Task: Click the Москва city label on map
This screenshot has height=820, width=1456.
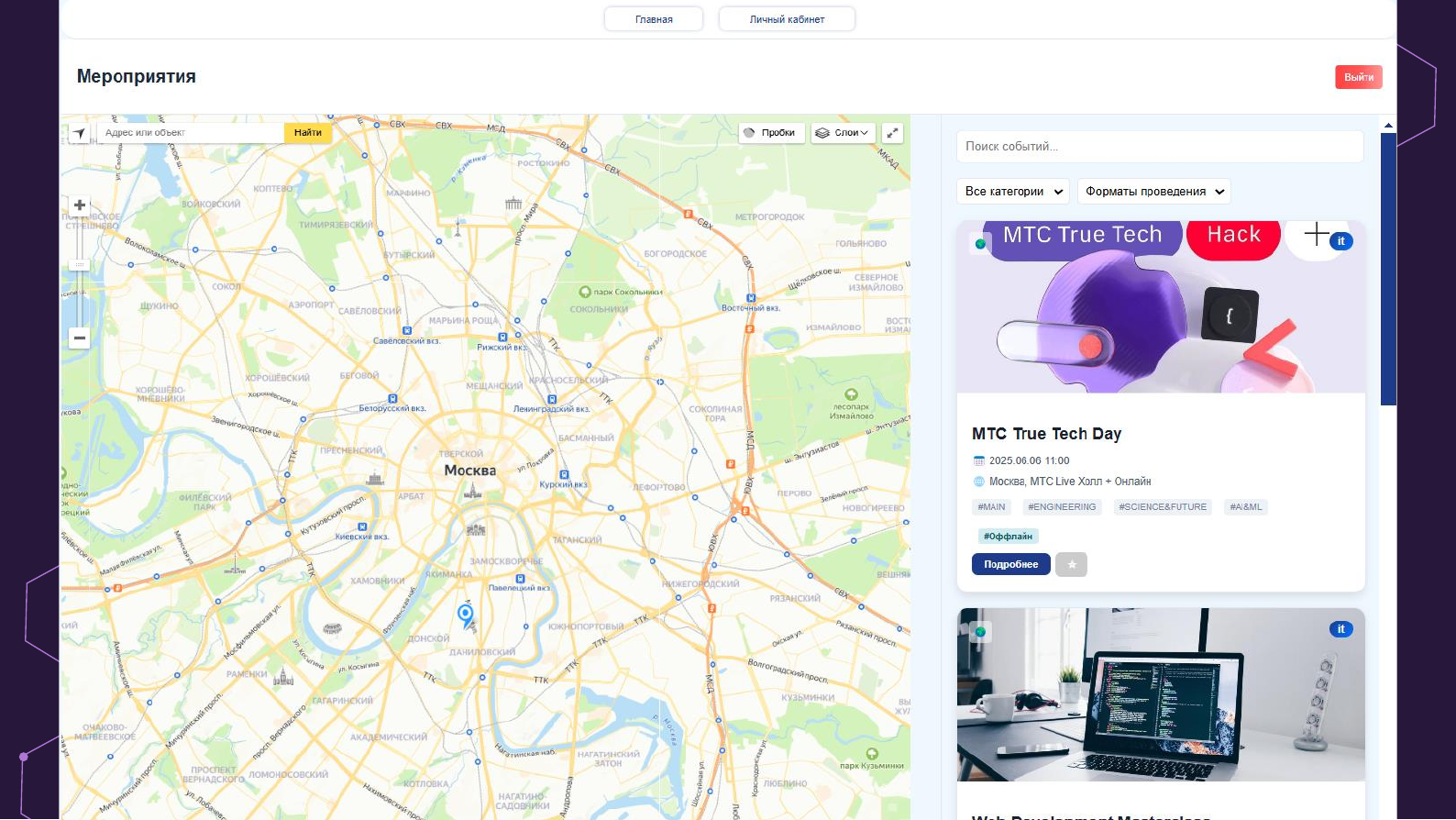Action: 469,471
